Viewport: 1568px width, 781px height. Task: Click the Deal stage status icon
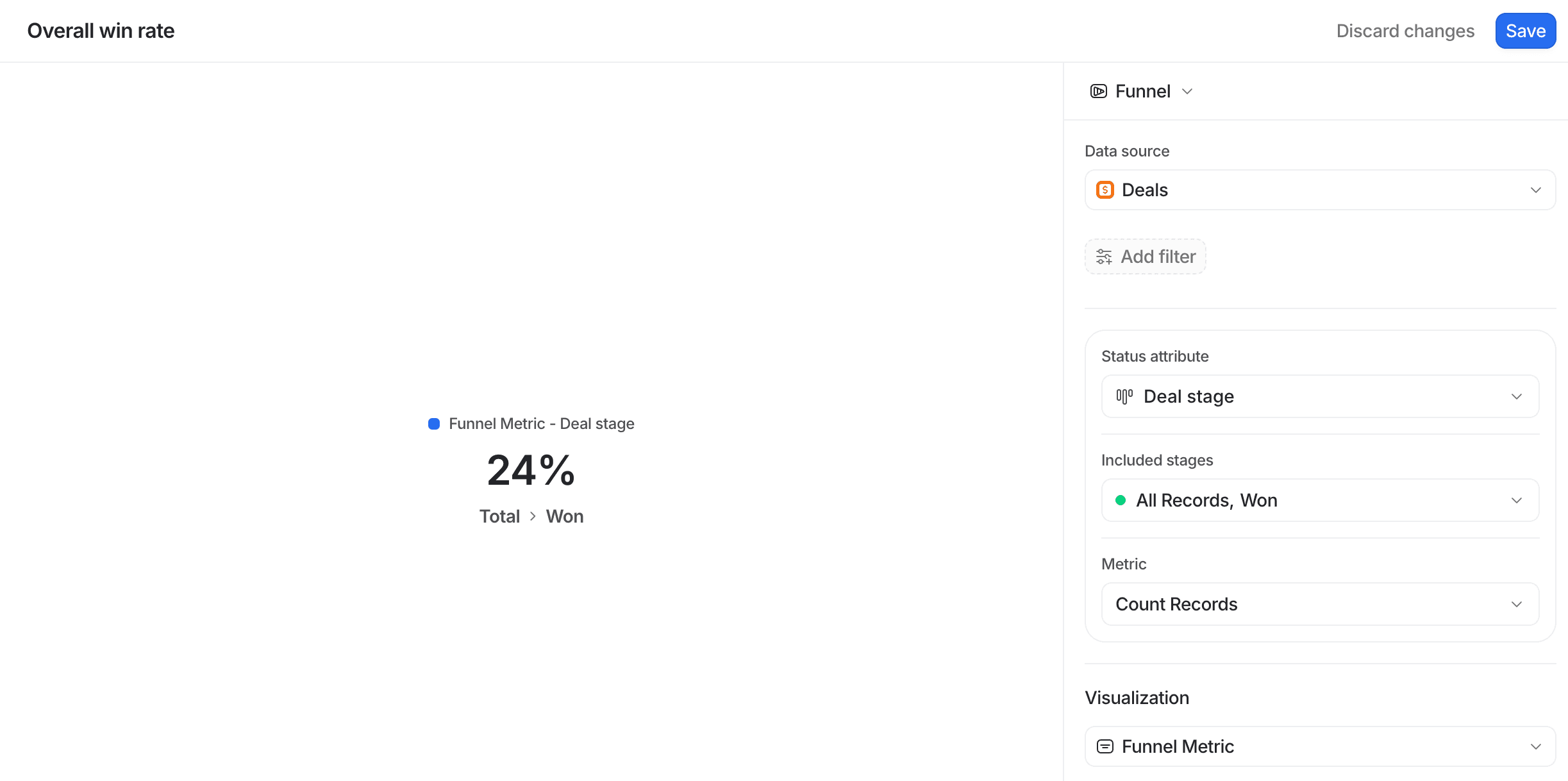[x=1124, y=396]
